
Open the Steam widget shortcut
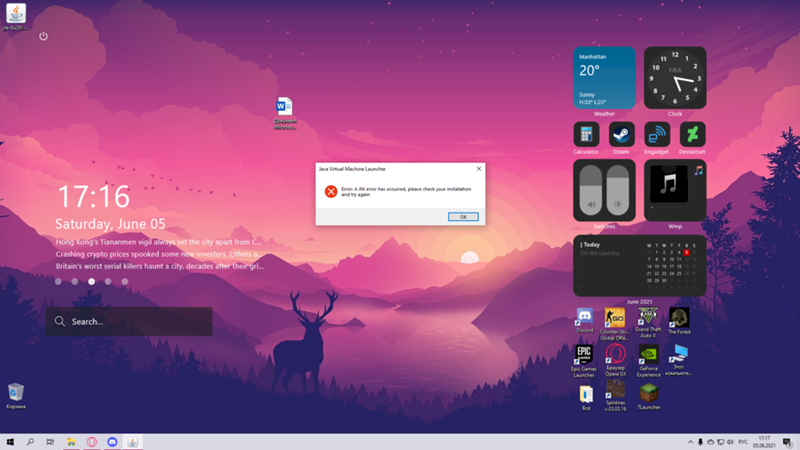point(620,134)
